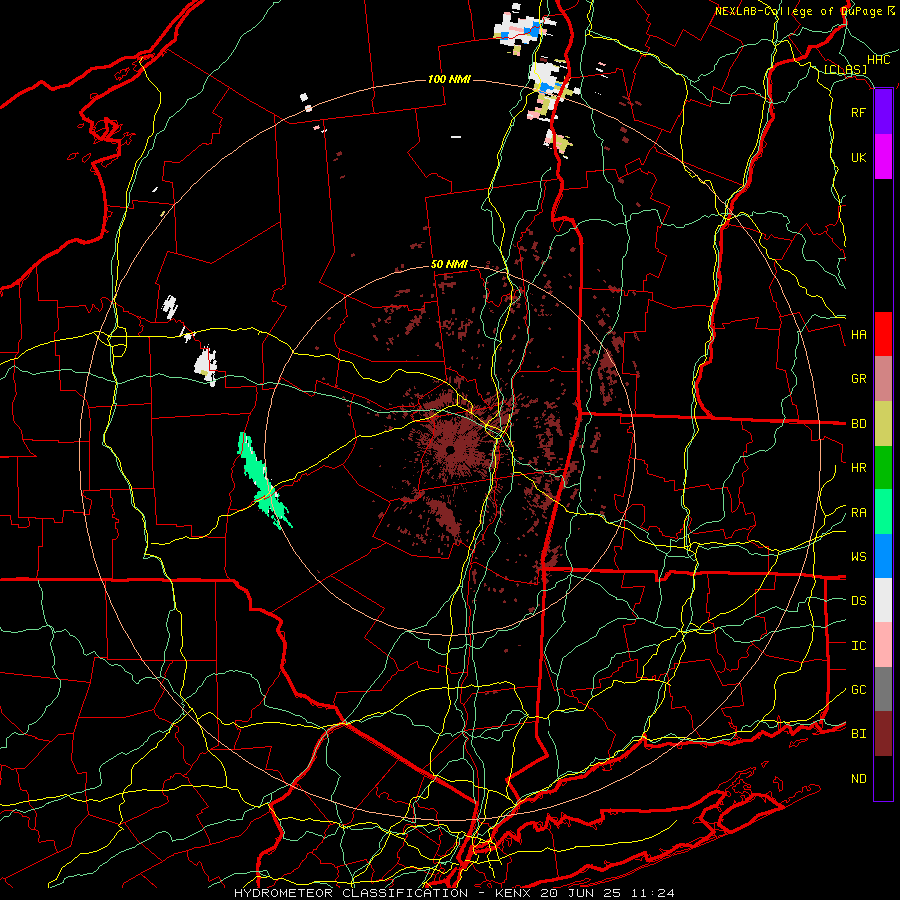Click the white DS legend swatch
Viewport: 900px width, 900px height.
click(x=883, y=600)
